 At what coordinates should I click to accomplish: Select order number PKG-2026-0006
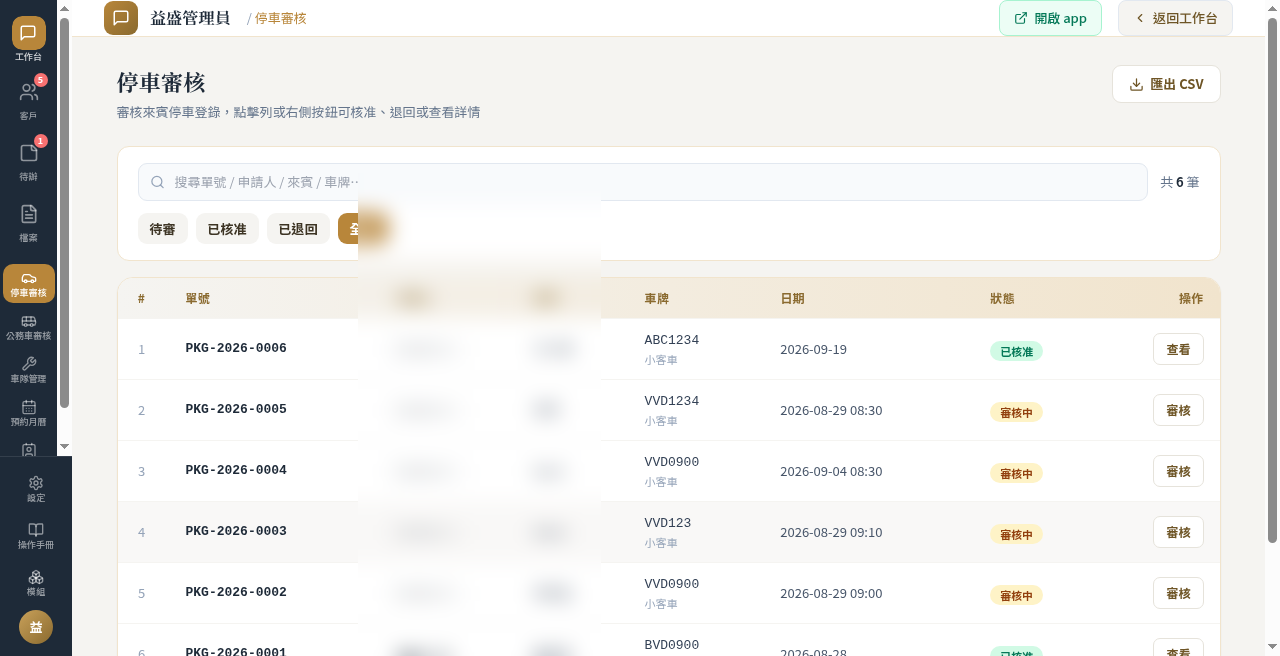pos(236,348)
